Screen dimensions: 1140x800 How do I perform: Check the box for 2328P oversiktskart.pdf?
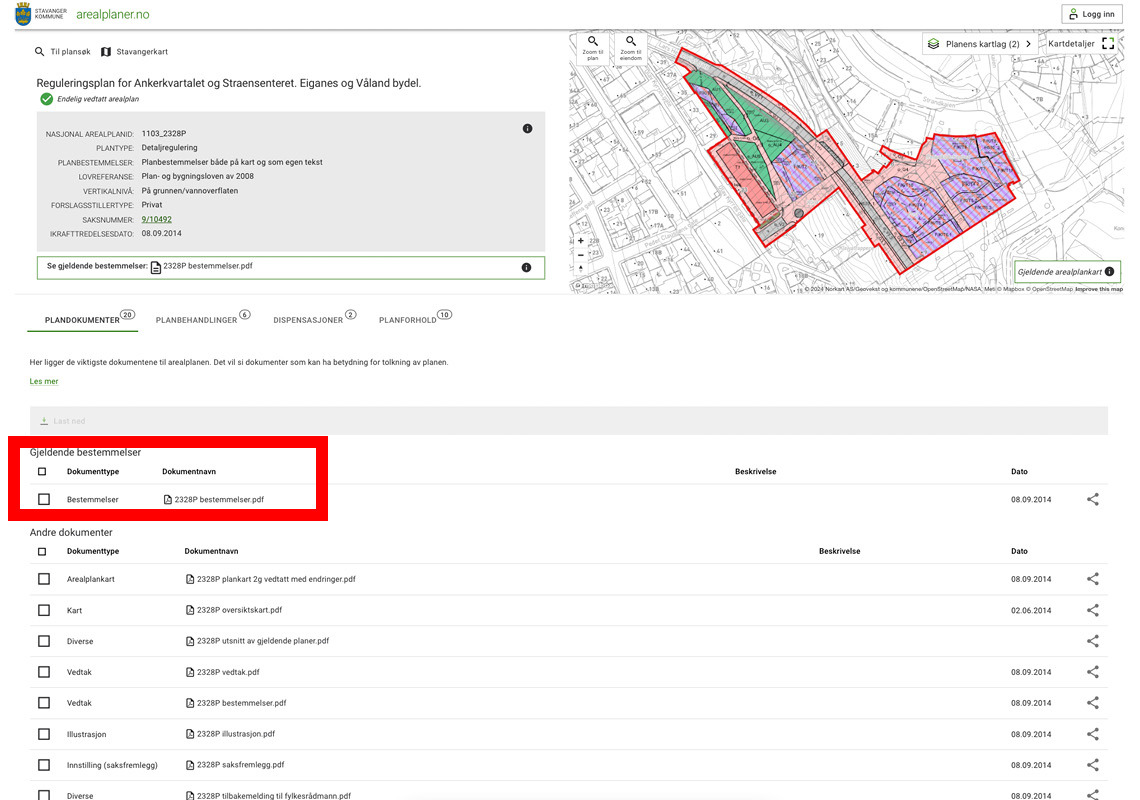44,610
